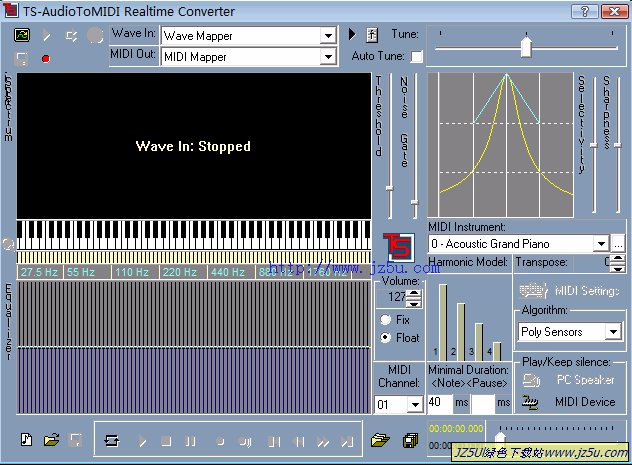Click the record-with-sound button in the transport bar
The image size is (632, 465).
[x=245, y=442]
